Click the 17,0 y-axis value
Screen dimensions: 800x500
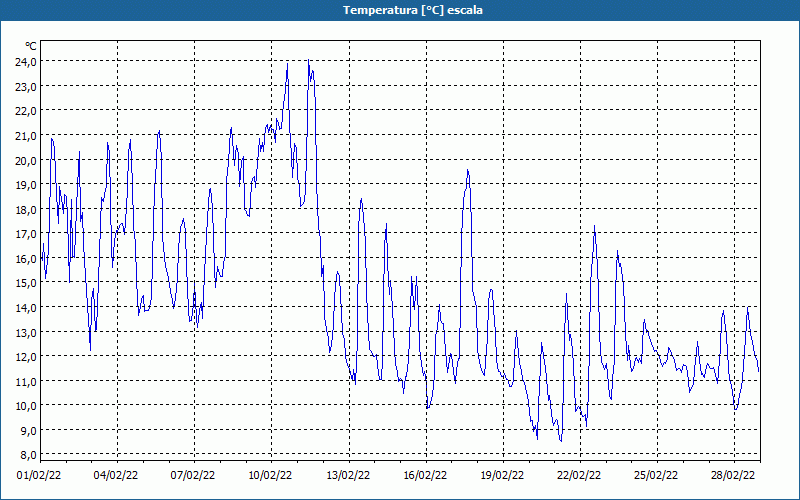coord(27,234)
